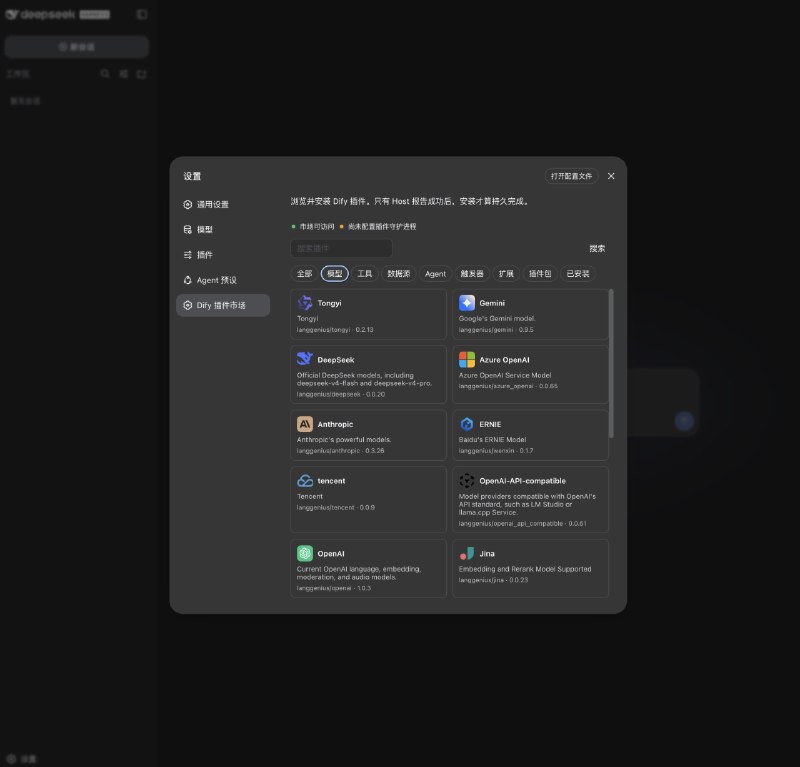Click the 通用设置 gear icon
This screenshot has height=767, width=800.
coord(188,204)
